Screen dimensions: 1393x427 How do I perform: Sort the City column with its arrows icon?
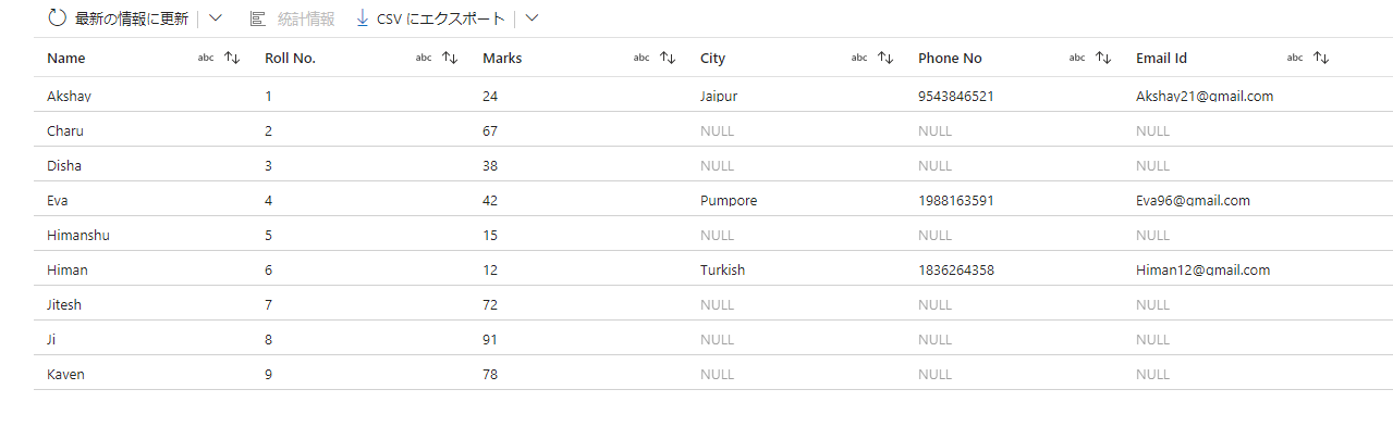click(885, 58)
